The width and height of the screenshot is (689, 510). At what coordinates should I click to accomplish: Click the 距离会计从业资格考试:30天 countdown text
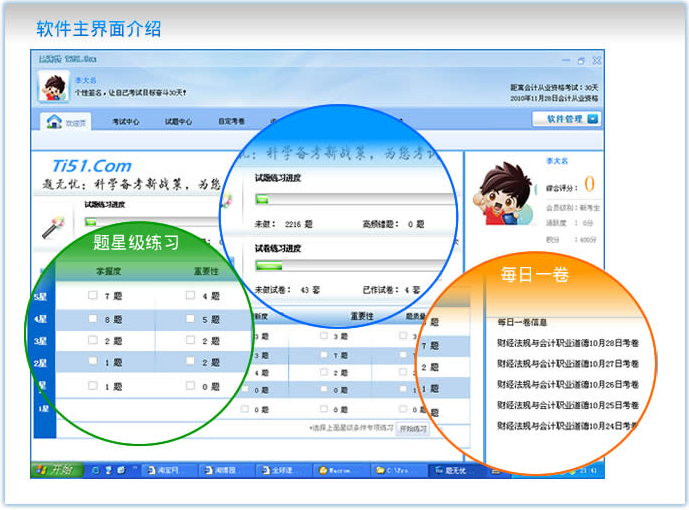[x=554, y=87]
